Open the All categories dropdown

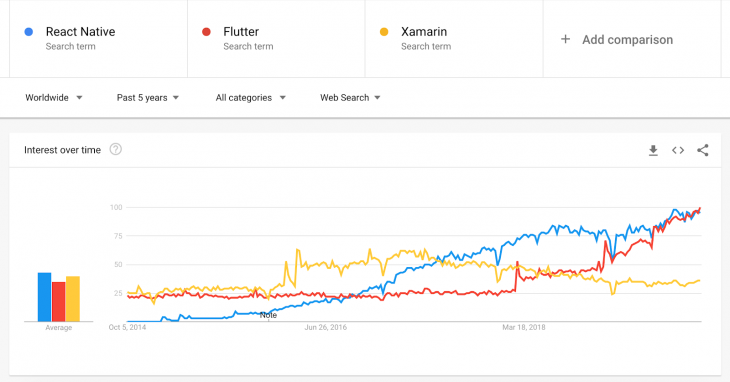tap(250, 98)
